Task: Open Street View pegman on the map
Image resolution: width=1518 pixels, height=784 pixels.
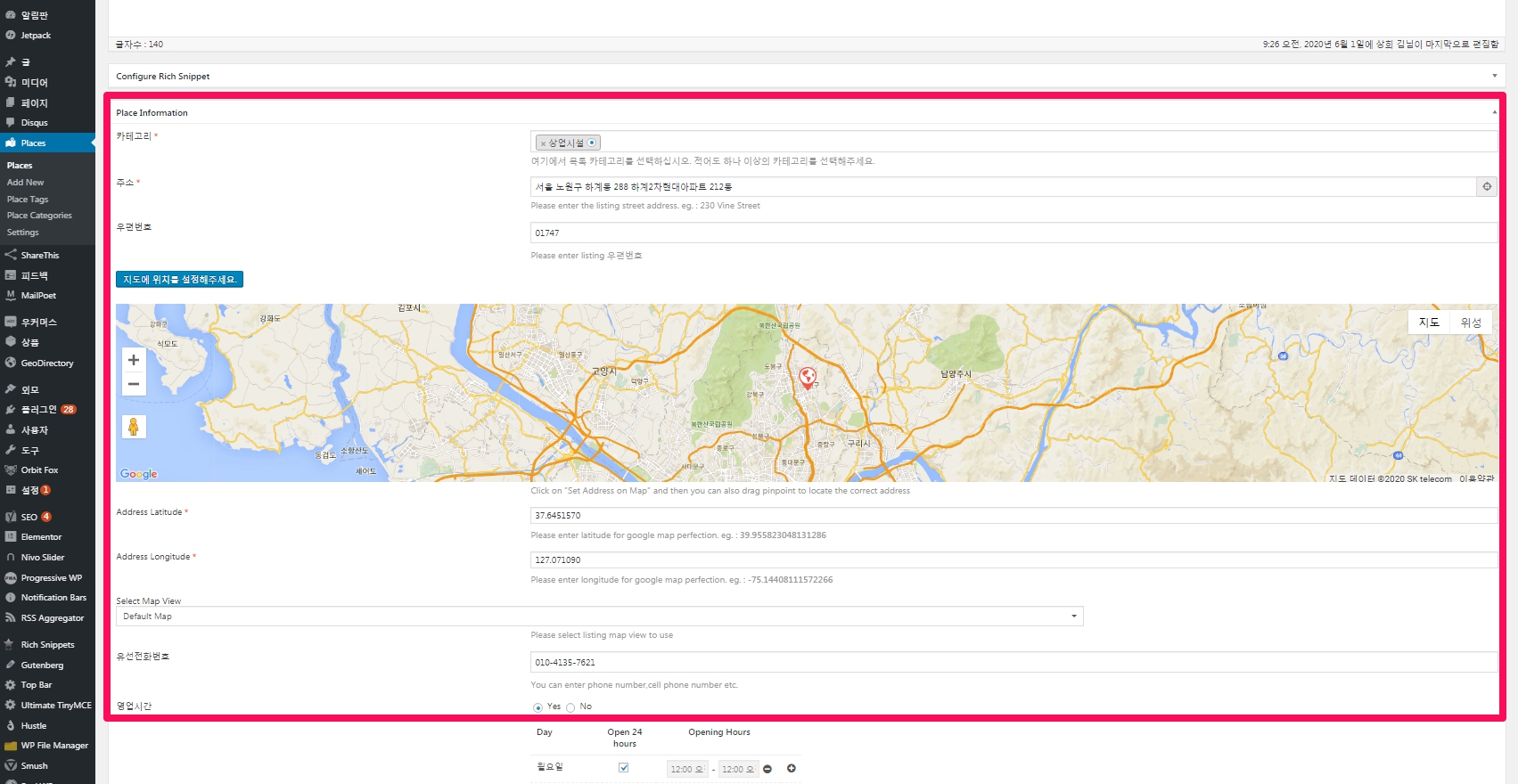Action: 134,427
